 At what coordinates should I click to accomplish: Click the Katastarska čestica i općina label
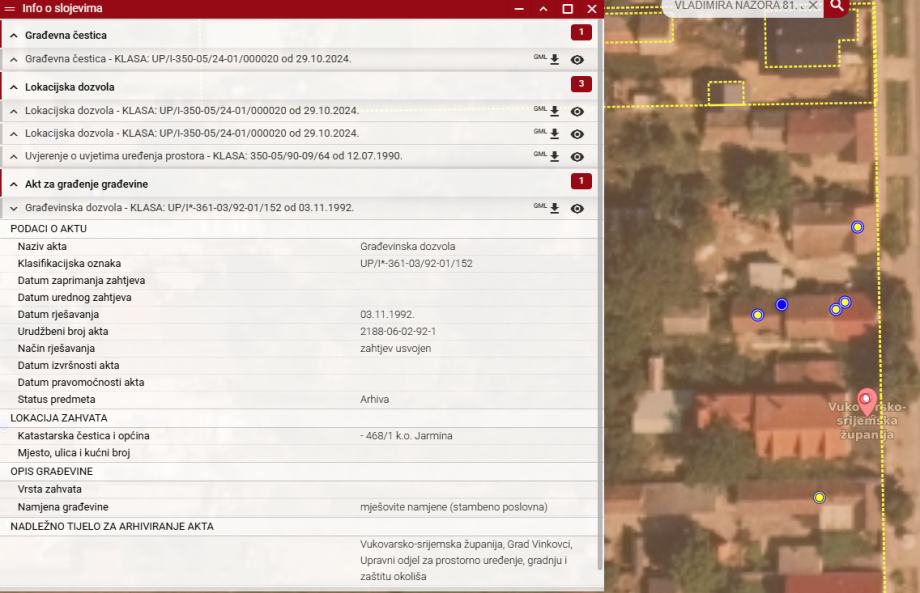[83, 436]
